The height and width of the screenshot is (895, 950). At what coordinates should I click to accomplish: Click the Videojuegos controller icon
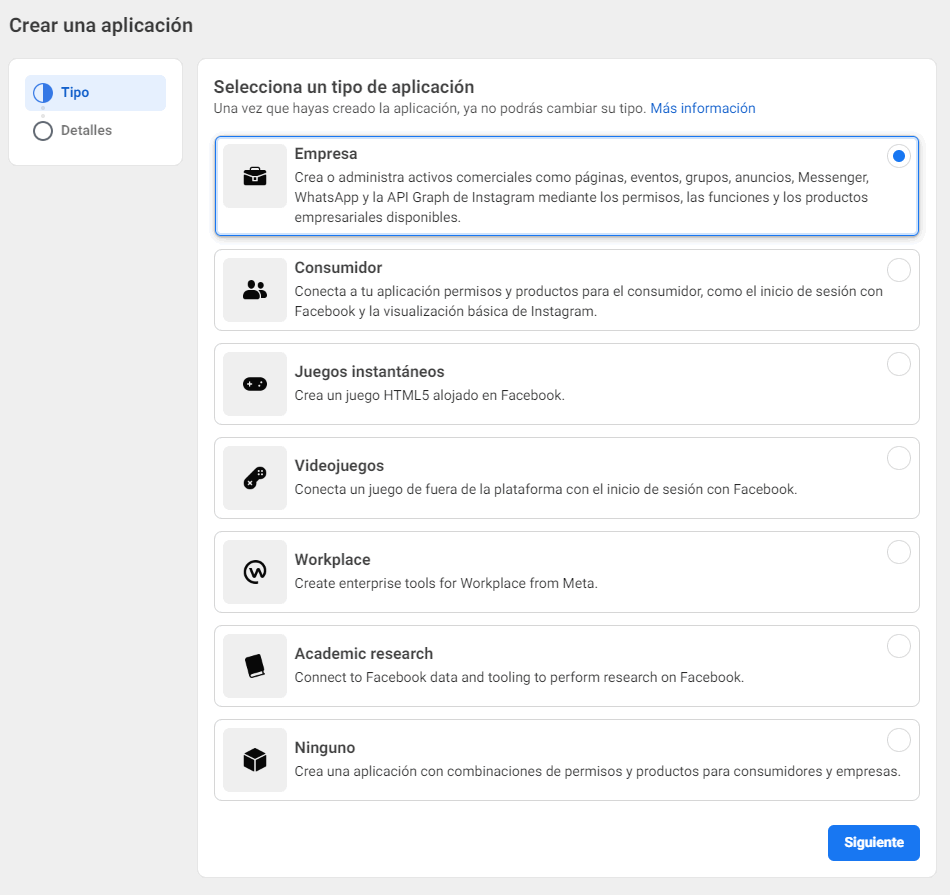[x=254, y=477]
